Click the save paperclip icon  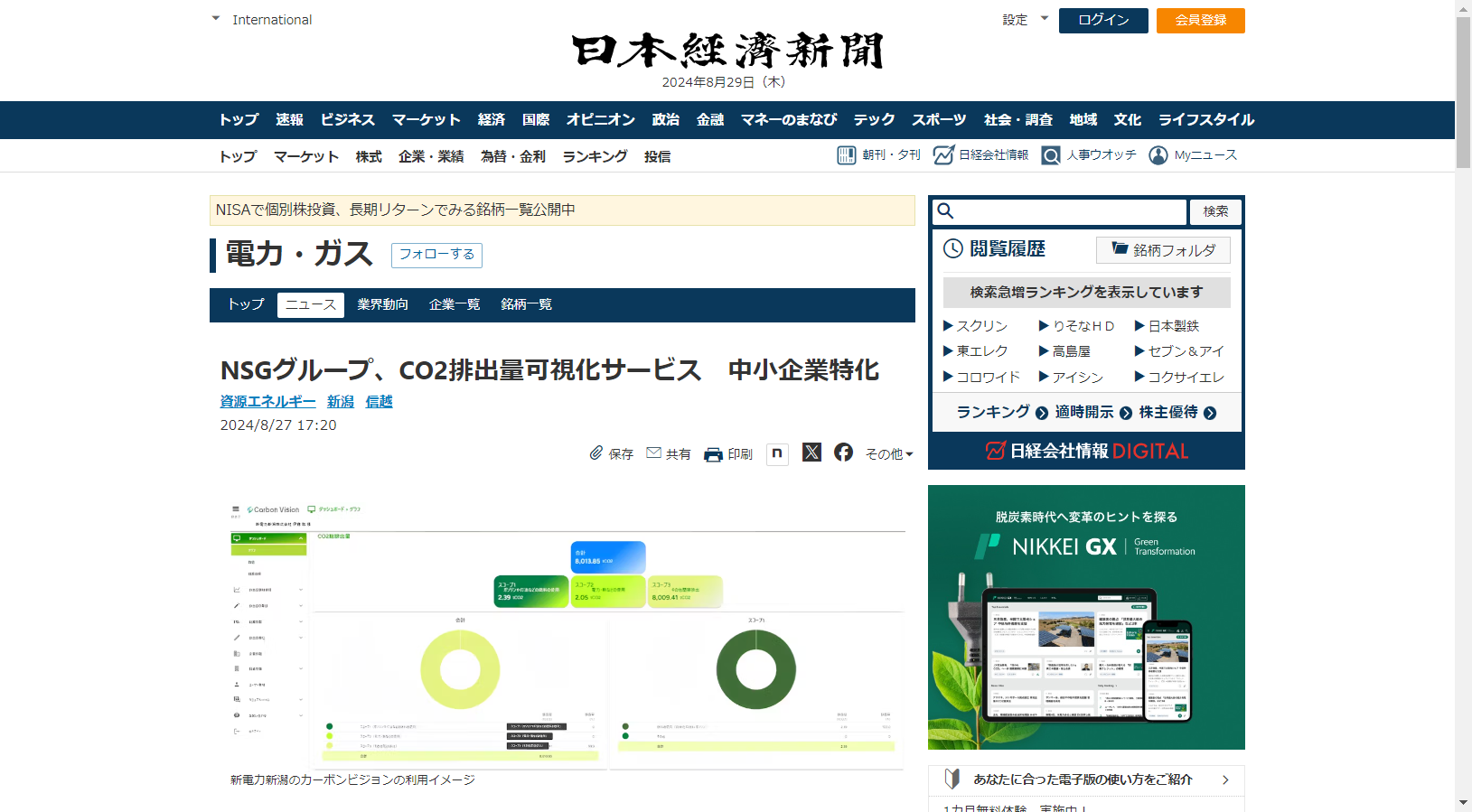click(x=596, y=453)
